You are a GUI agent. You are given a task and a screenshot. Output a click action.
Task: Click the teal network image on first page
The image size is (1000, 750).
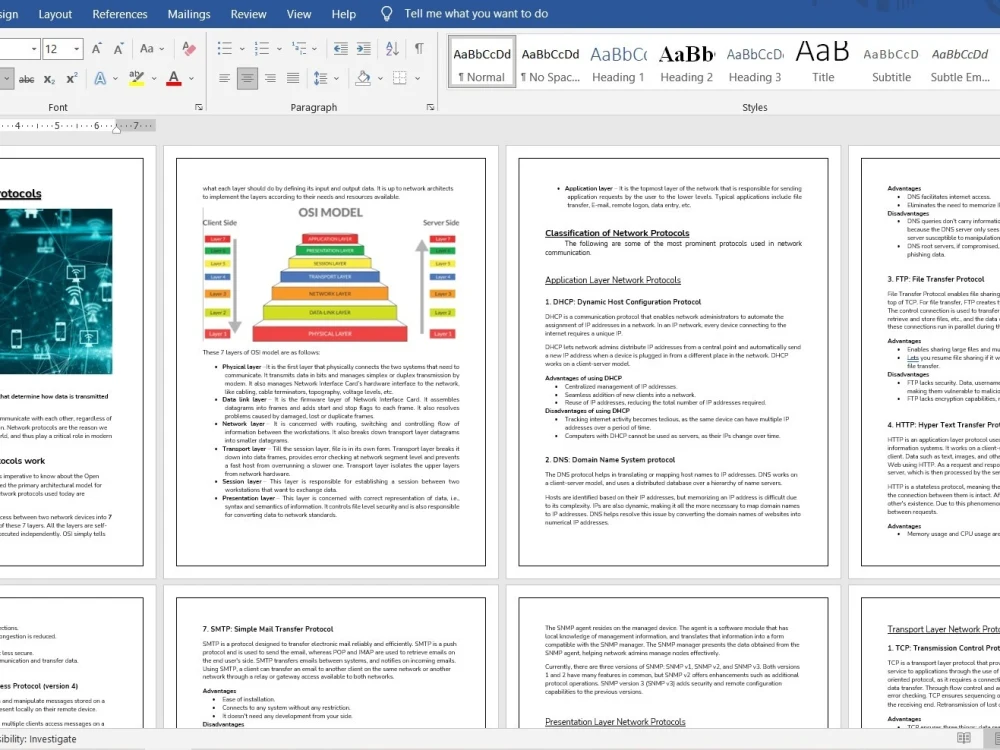55,291
